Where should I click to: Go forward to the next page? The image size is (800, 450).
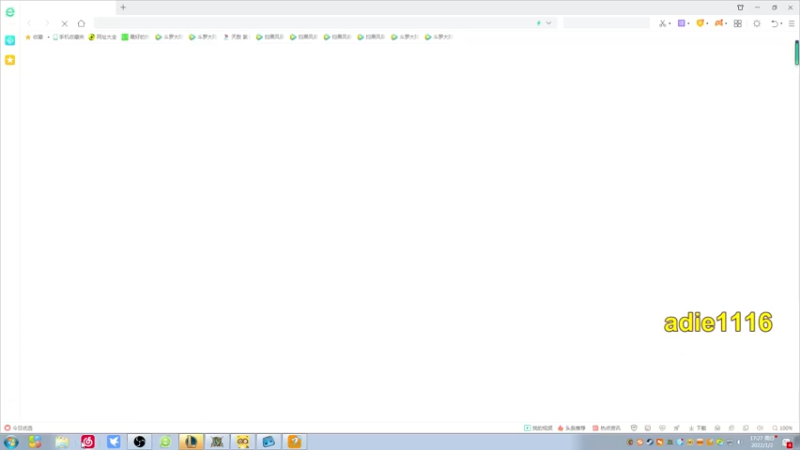pyautogui.click(x=46, y=23)
